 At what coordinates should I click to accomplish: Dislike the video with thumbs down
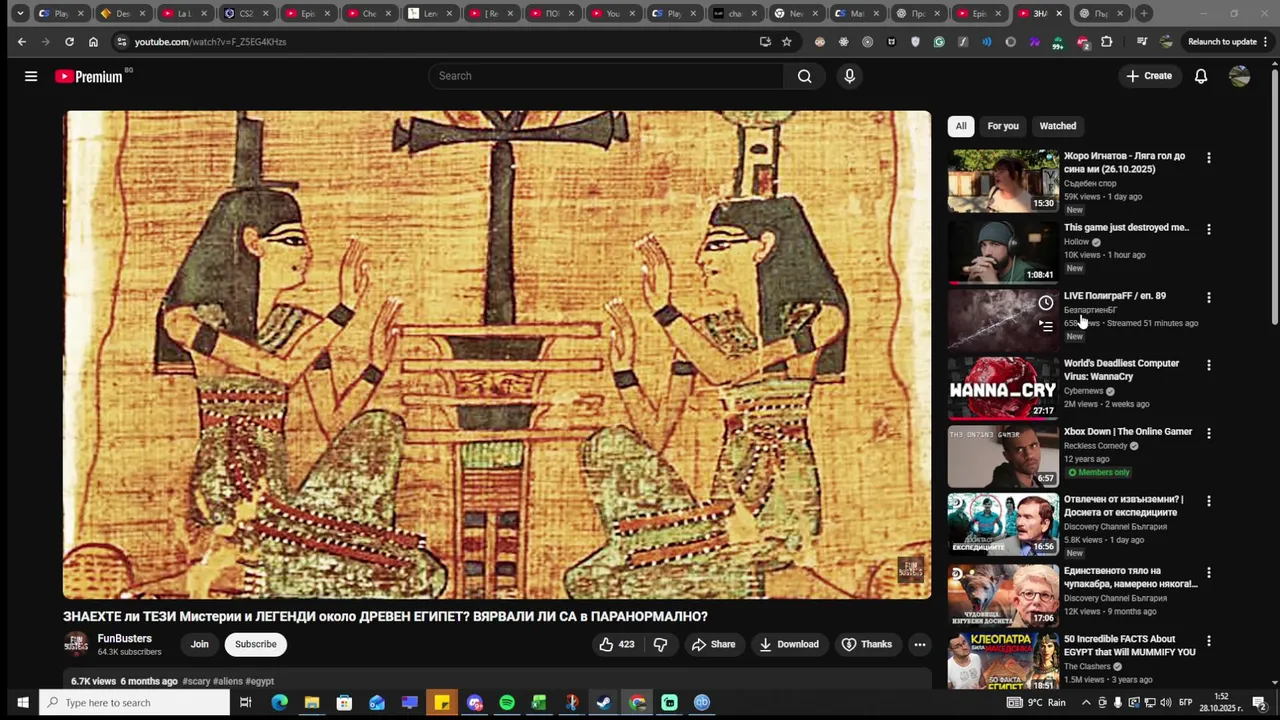pyautogui.click(x=660, y=644)
